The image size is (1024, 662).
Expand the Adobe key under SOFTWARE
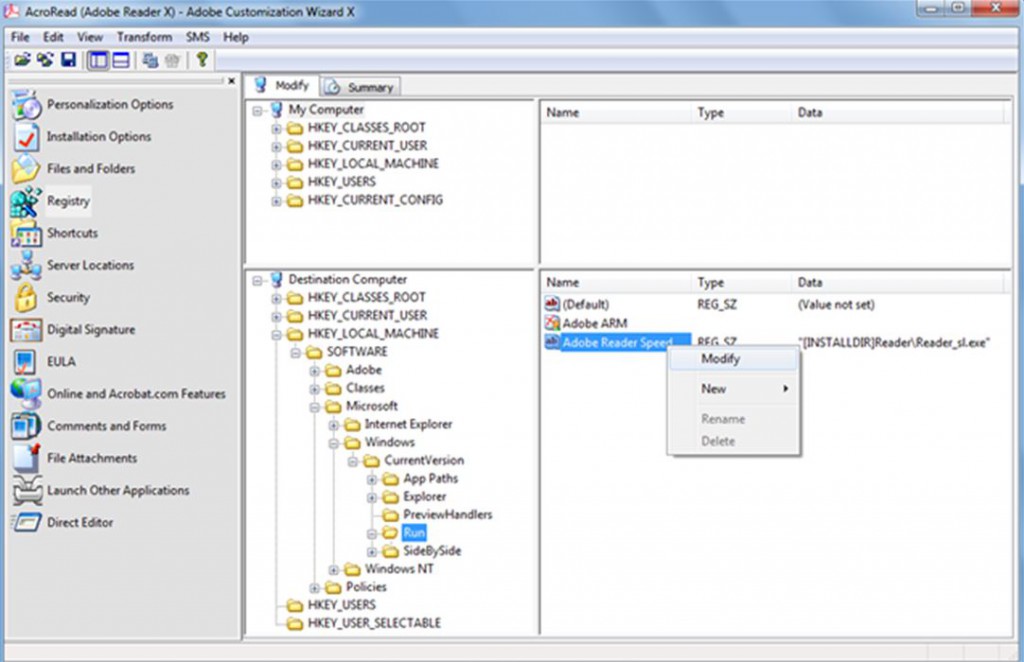[x=314, y=371]
